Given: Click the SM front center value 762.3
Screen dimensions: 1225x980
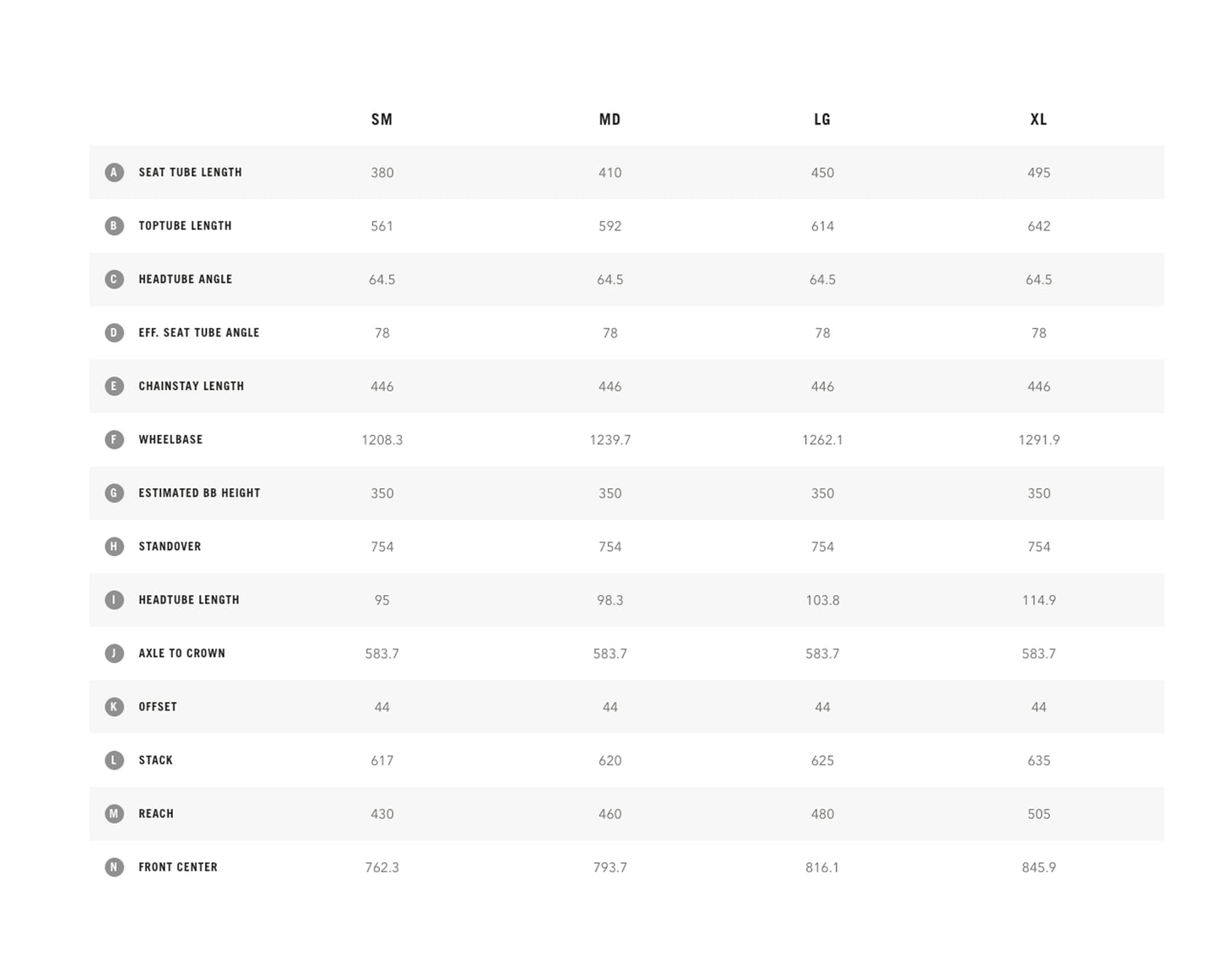Looking at the screenshot, I should (381, 867).
